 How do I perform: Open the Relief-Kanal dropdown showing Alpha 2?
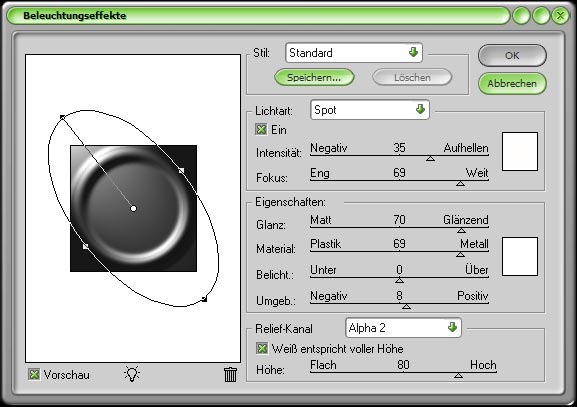(x=403, y=328)
